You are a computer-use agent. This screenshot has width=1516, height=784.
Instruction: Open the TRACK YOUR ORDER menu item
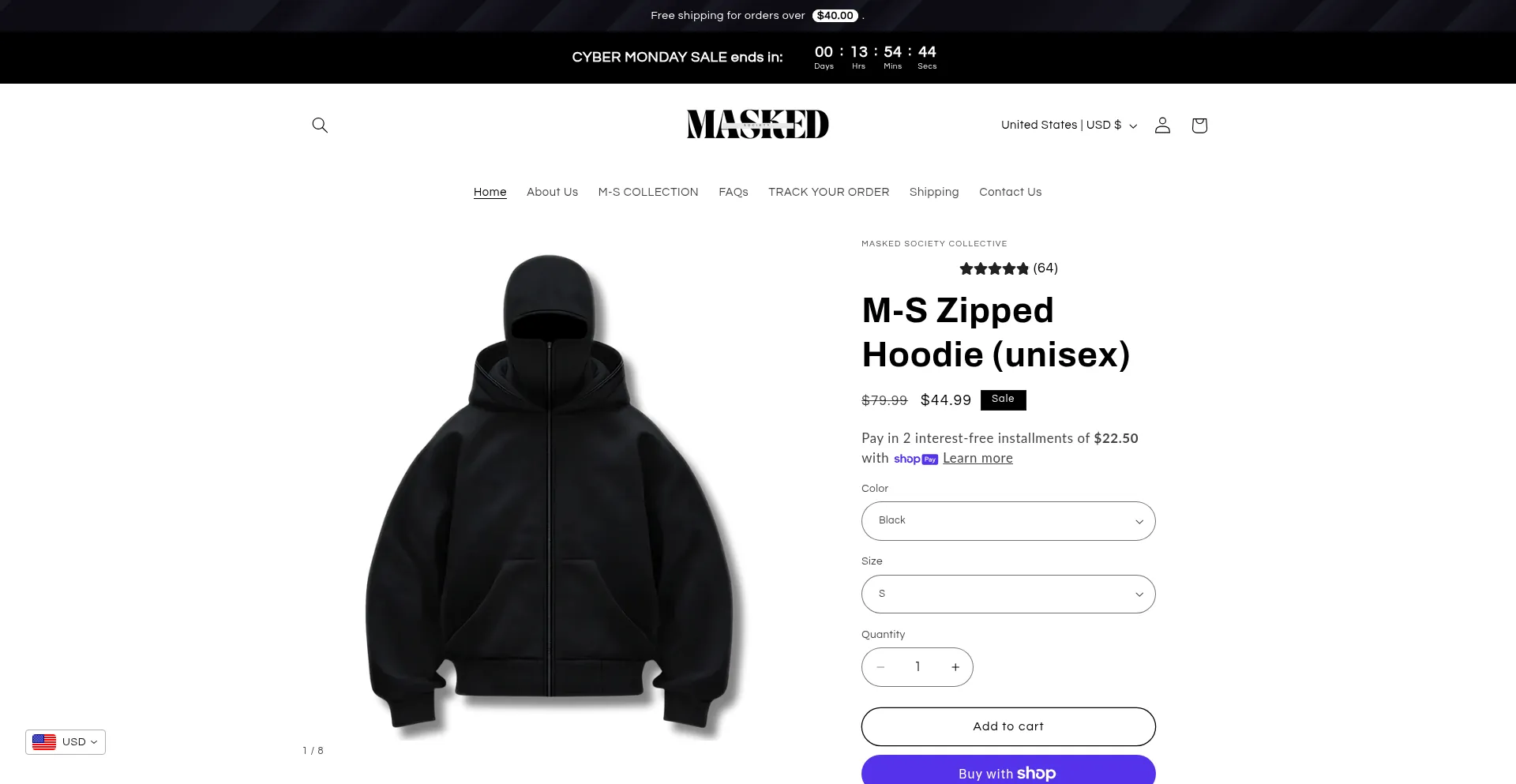click(x=828, y=192)
